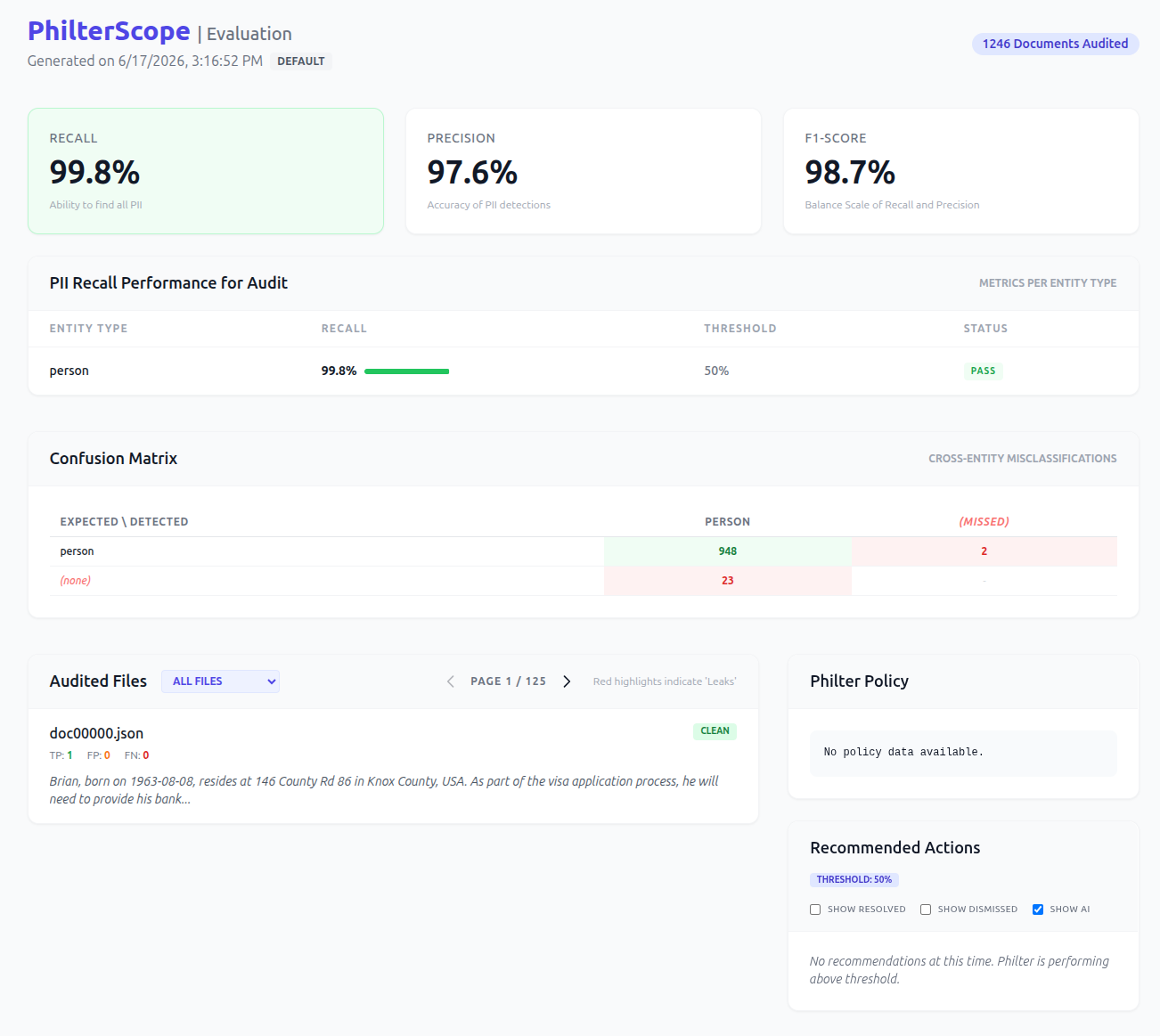Click the false positive 23 cell

pyautogui.click(x=728, y=581)
